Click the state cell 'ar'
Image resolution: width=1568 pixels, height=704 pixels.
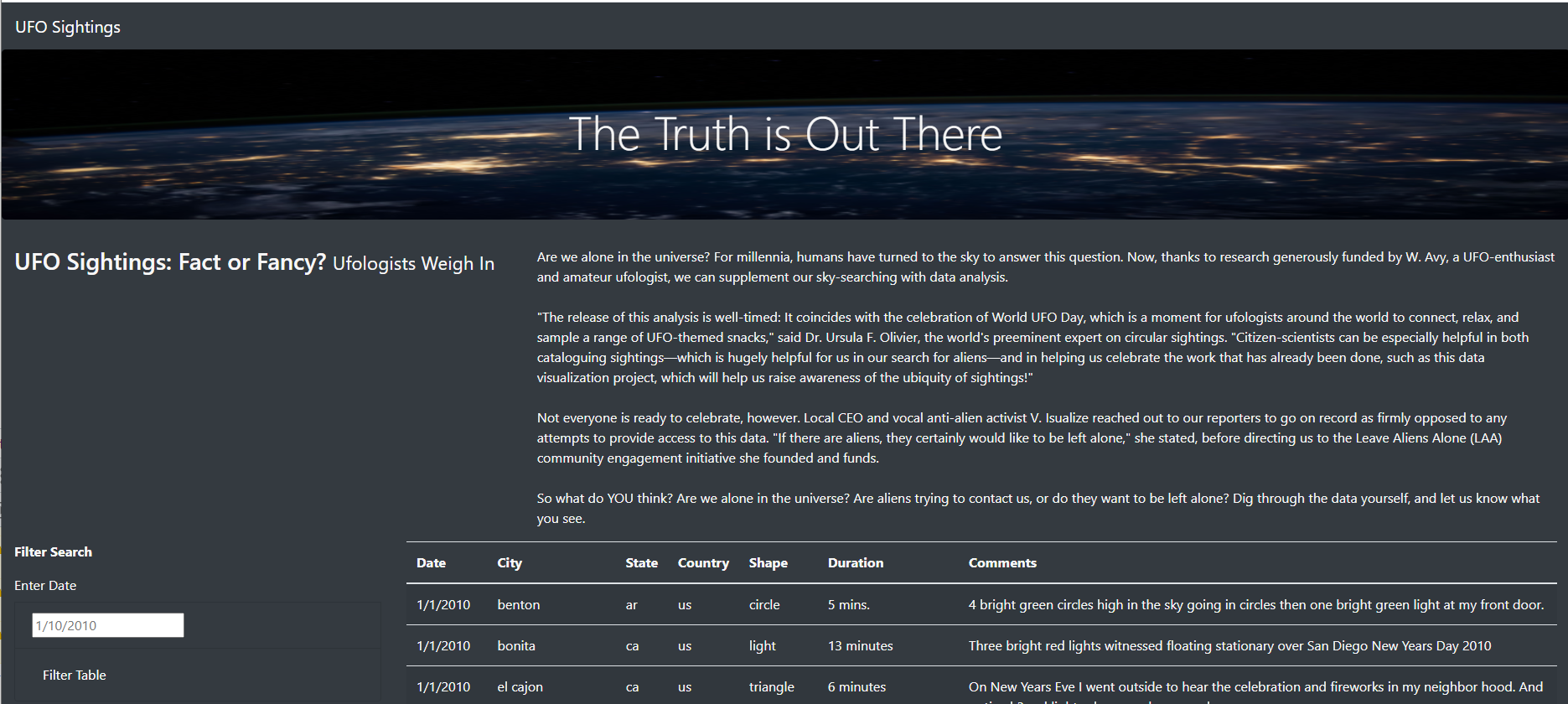coord(632,604)
